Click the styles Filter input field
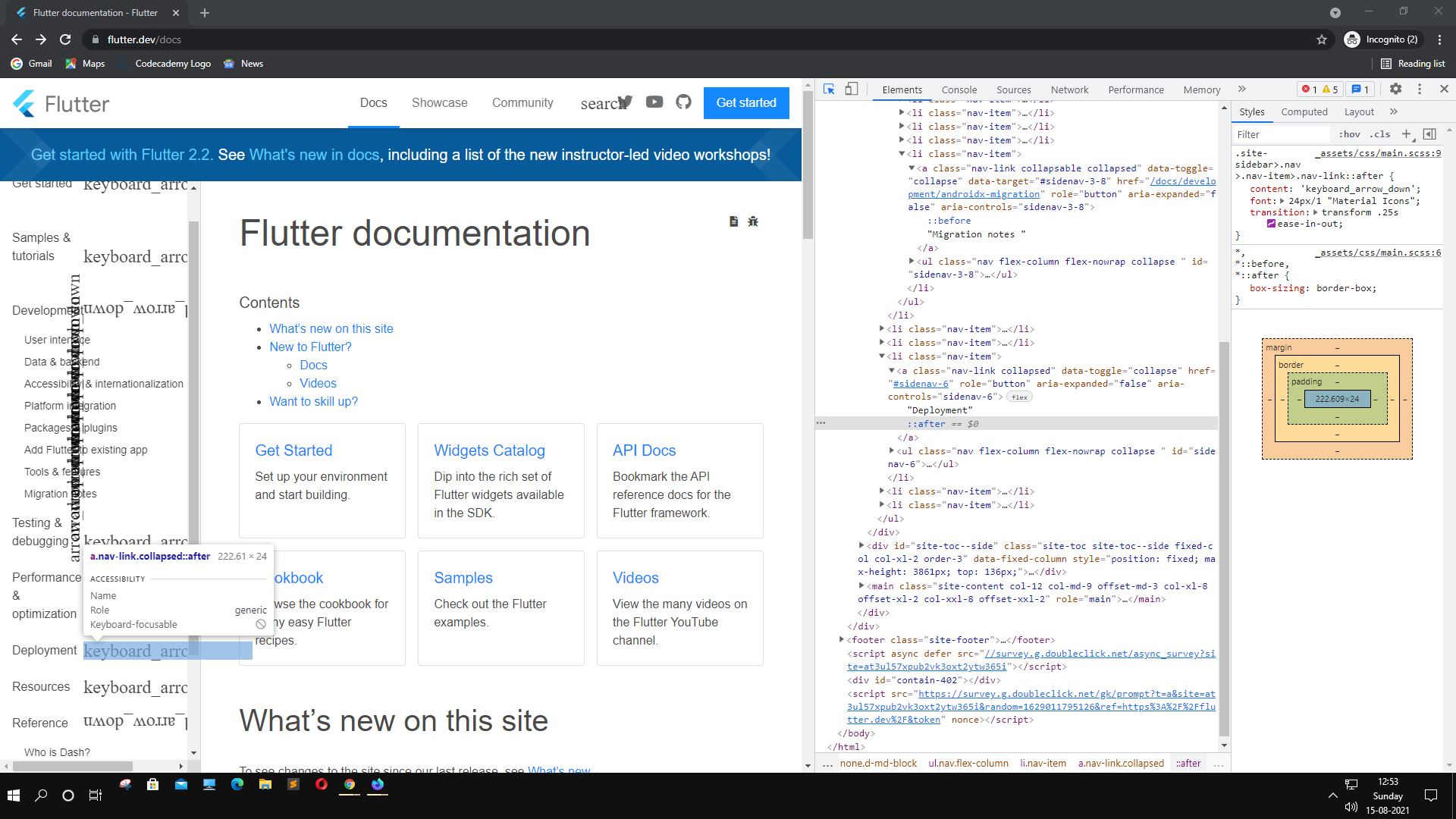1456x819 pixels. coord(1282,134)
